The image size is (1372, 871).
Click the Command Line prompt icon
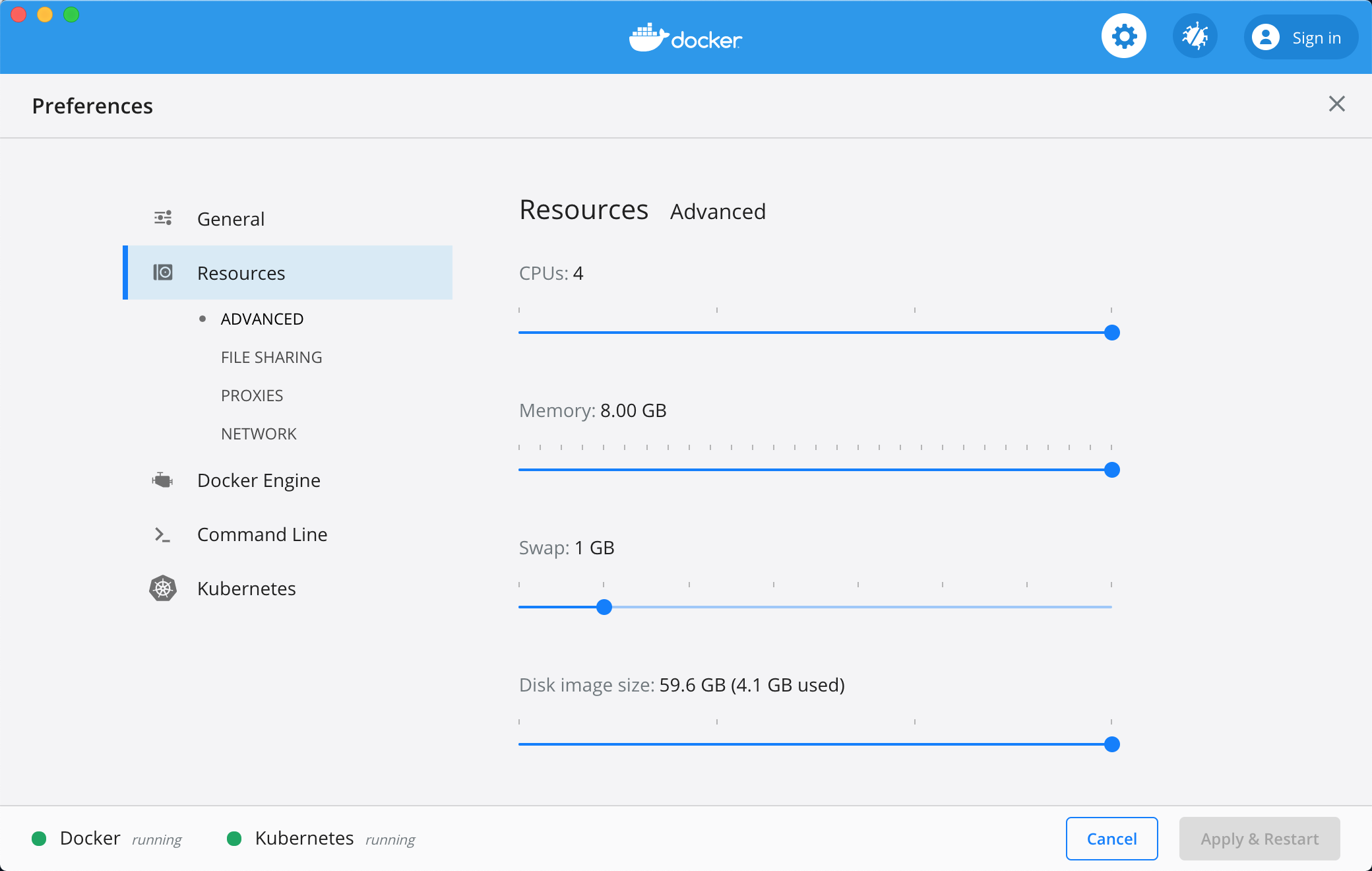pyautogui.click(x=162, y=534)
